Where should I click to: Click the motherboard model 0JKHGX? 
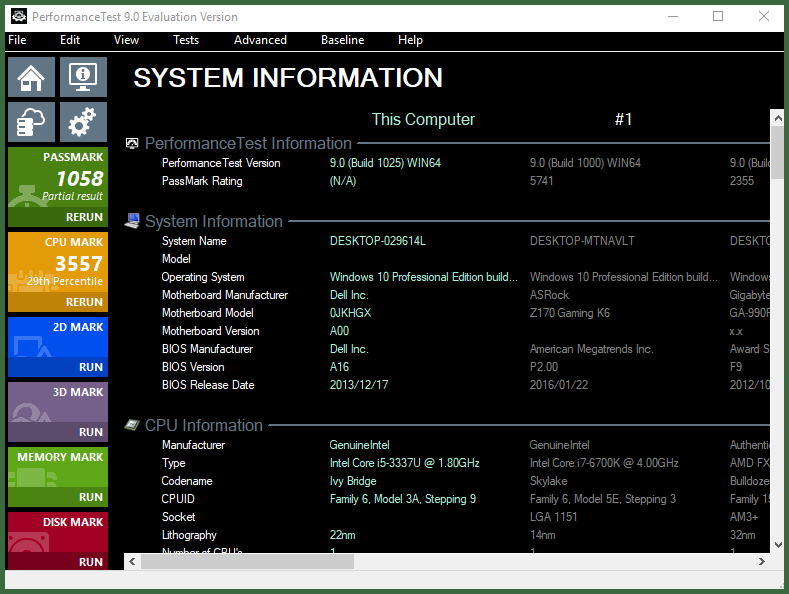(350, 313)
